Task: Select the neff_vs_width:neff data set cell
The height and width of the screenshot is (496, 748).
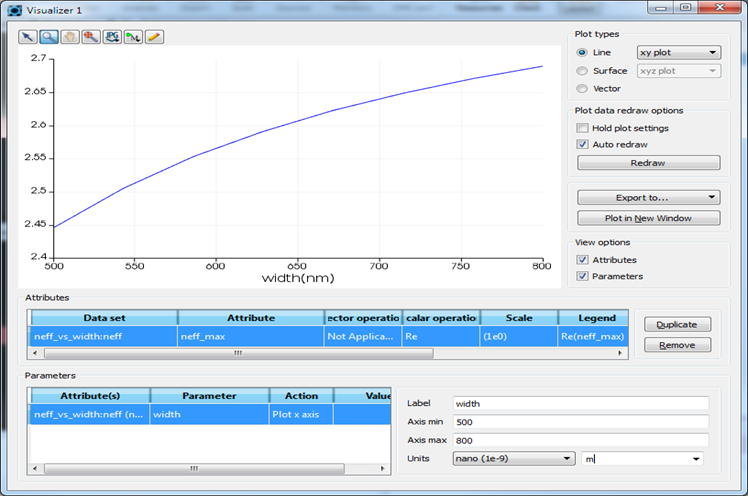Action: [x=104, y=336]
